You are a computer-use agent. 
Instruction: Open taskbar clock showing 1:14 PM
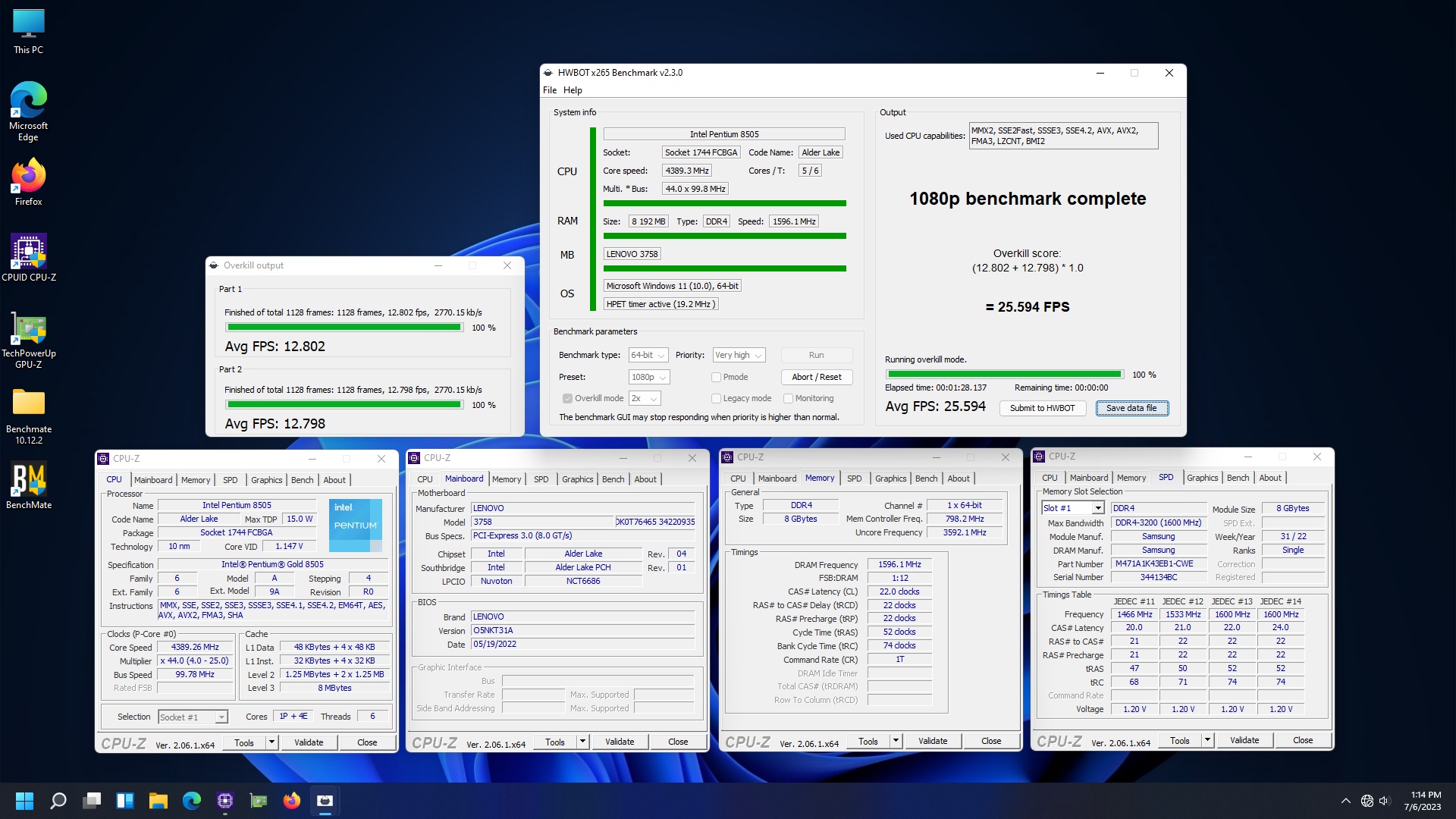(1422, 801)
